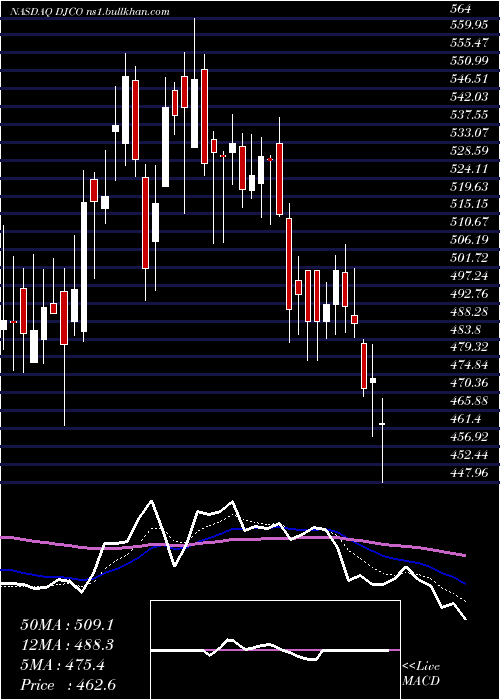Select the 492.76 price axis label
The image size is (500, 700).
469,293
